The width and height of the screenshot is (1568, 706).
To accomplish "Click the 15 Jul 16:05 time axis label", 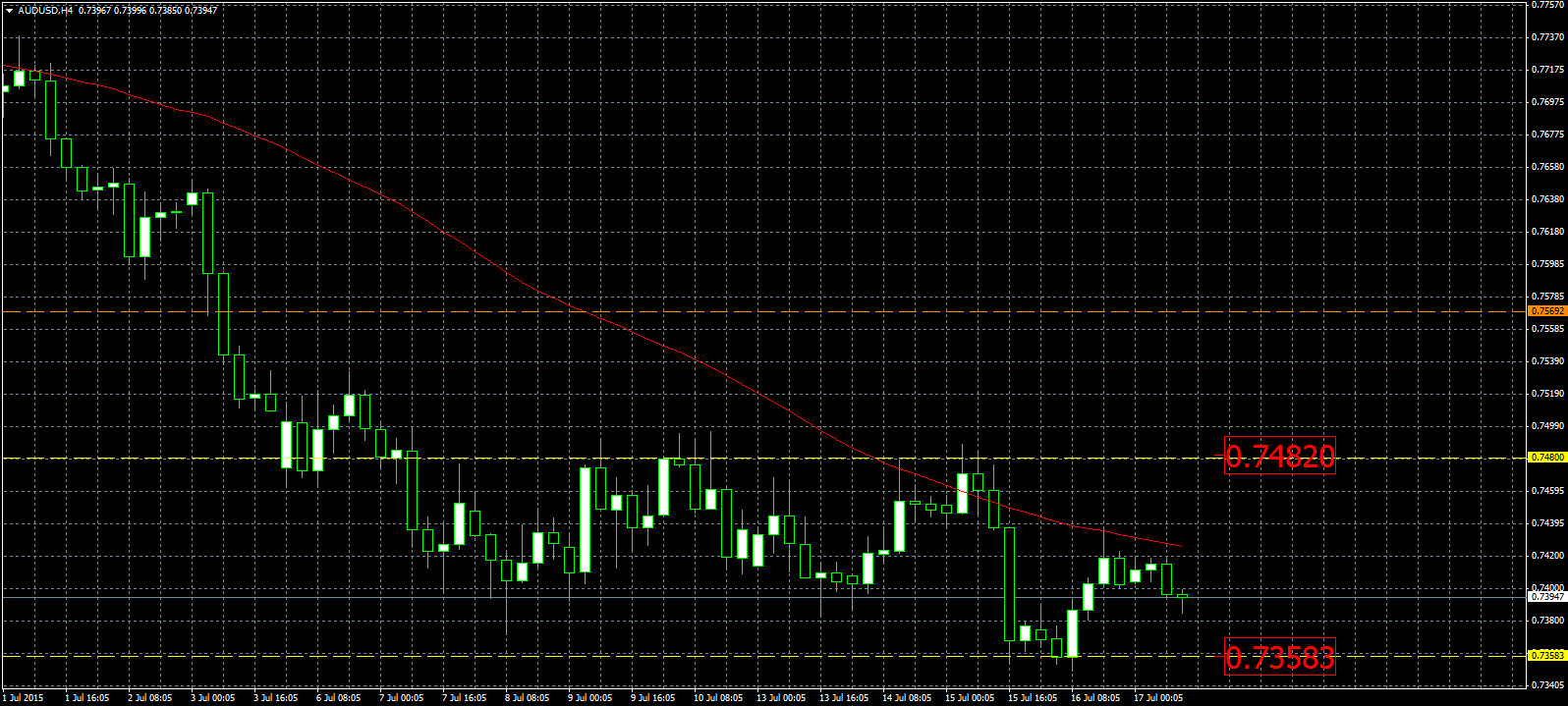I will (x=1033, y=698).
